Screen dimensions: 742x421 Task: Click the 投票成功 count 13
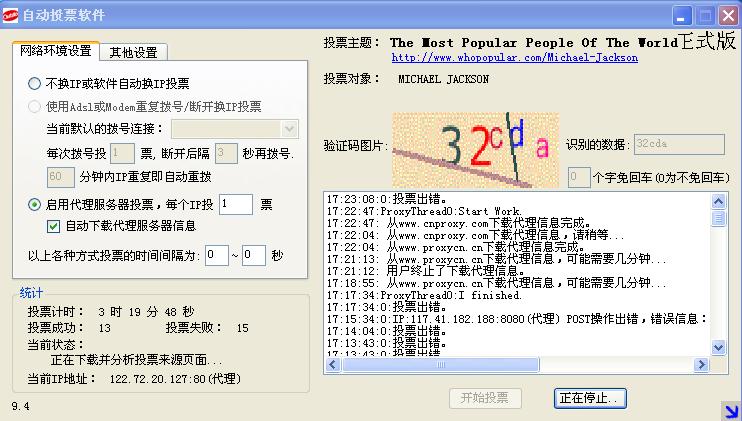105,328
